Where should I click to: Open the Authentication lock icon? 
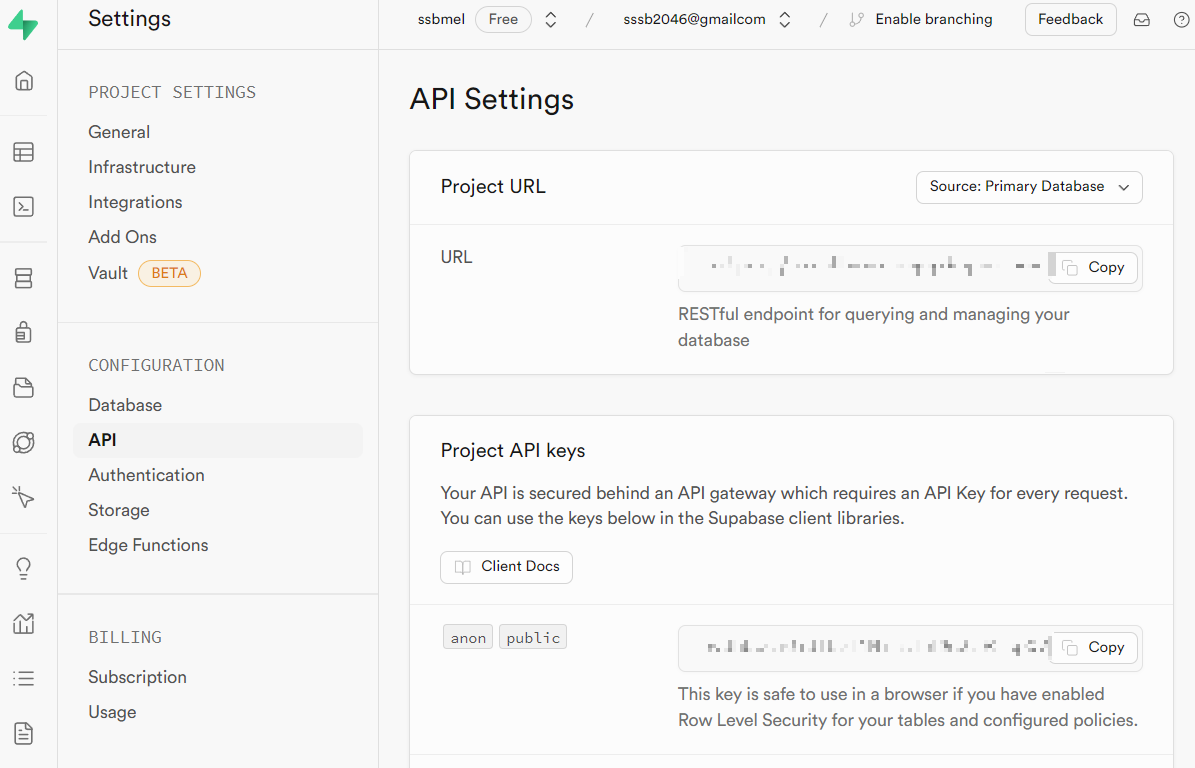click(x=24, y=332)
